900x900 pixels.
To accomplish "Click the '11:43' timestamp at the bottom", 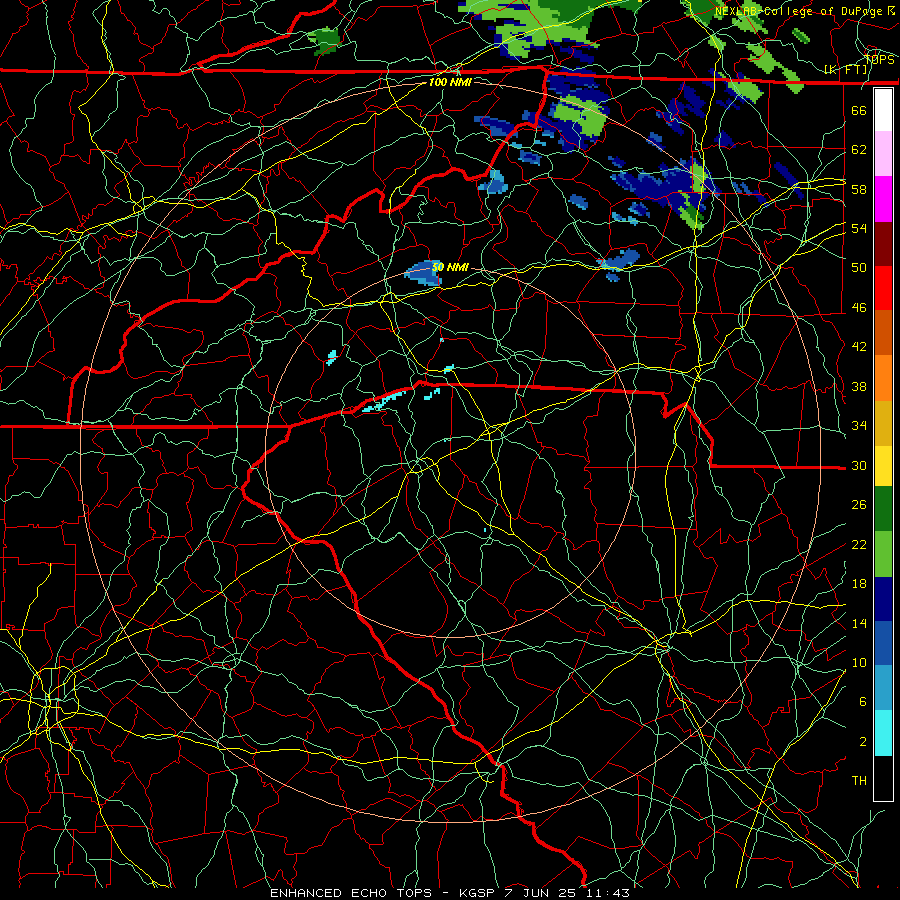I will (x=608, y=893).
